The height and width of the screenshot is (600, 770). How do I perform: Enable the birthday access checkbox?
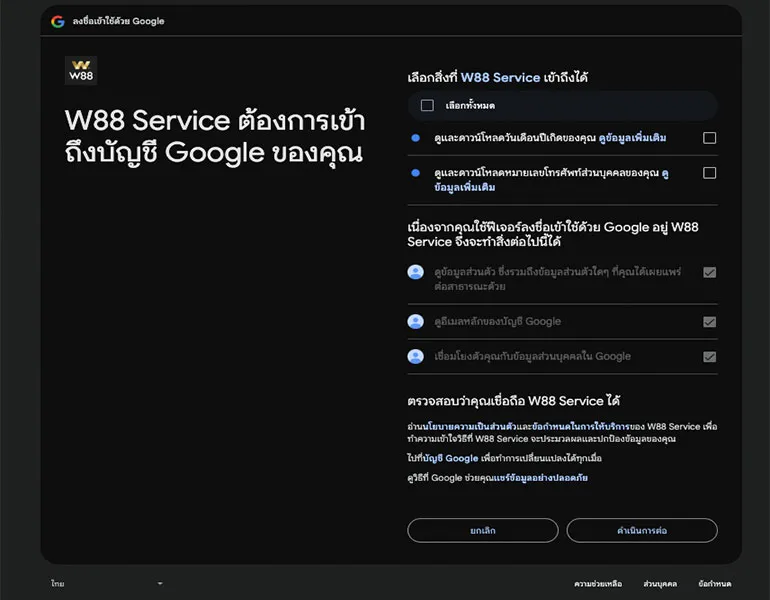tap(709, 138)
